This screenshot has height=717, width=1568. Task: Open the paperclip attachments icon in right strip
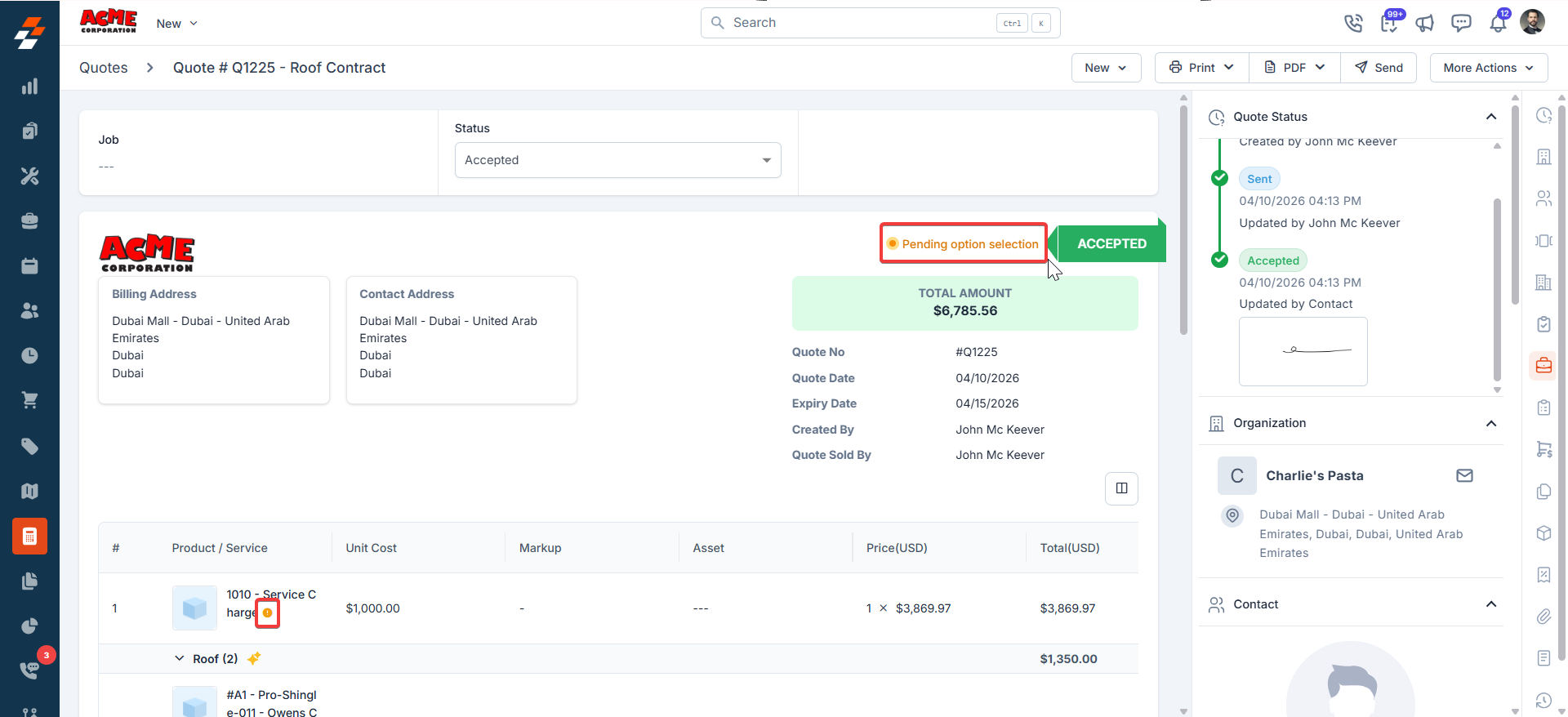[1543, 617]
